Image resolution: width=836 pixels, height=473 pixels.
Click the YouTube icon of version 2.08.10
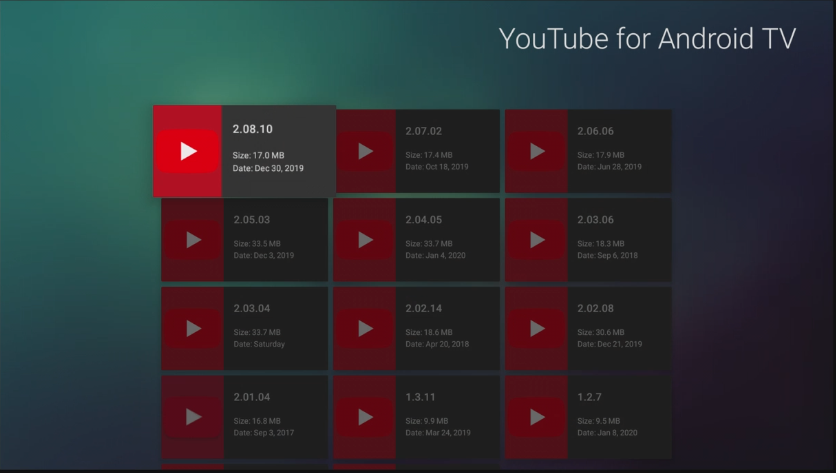pyautogui.click(x=187, y=151)
